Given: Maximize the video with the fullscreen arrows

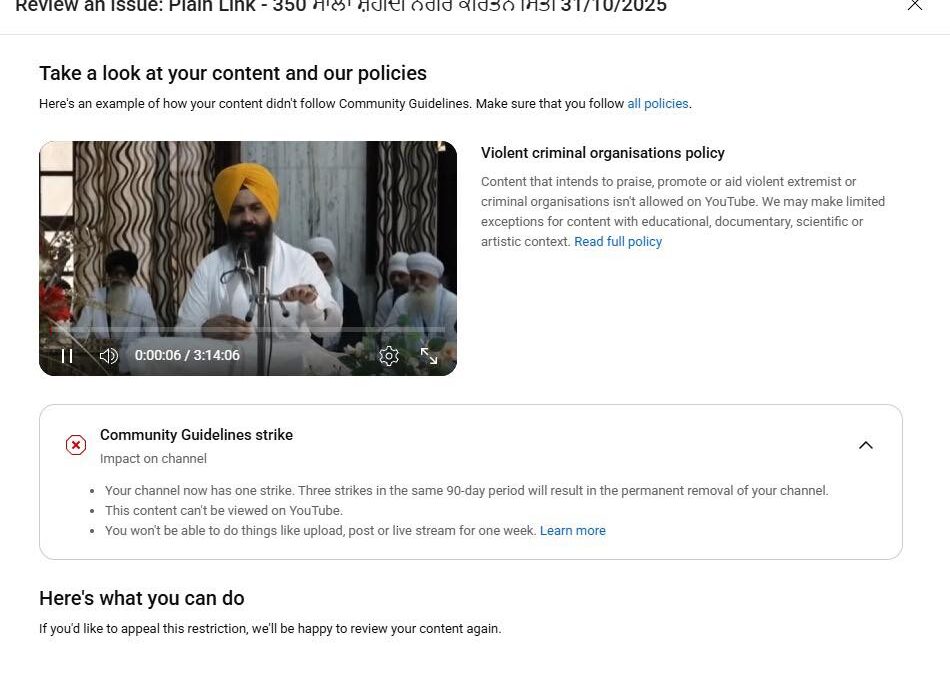Looking at the screenshot, I should pyautogui.click(x=429, y=356).
